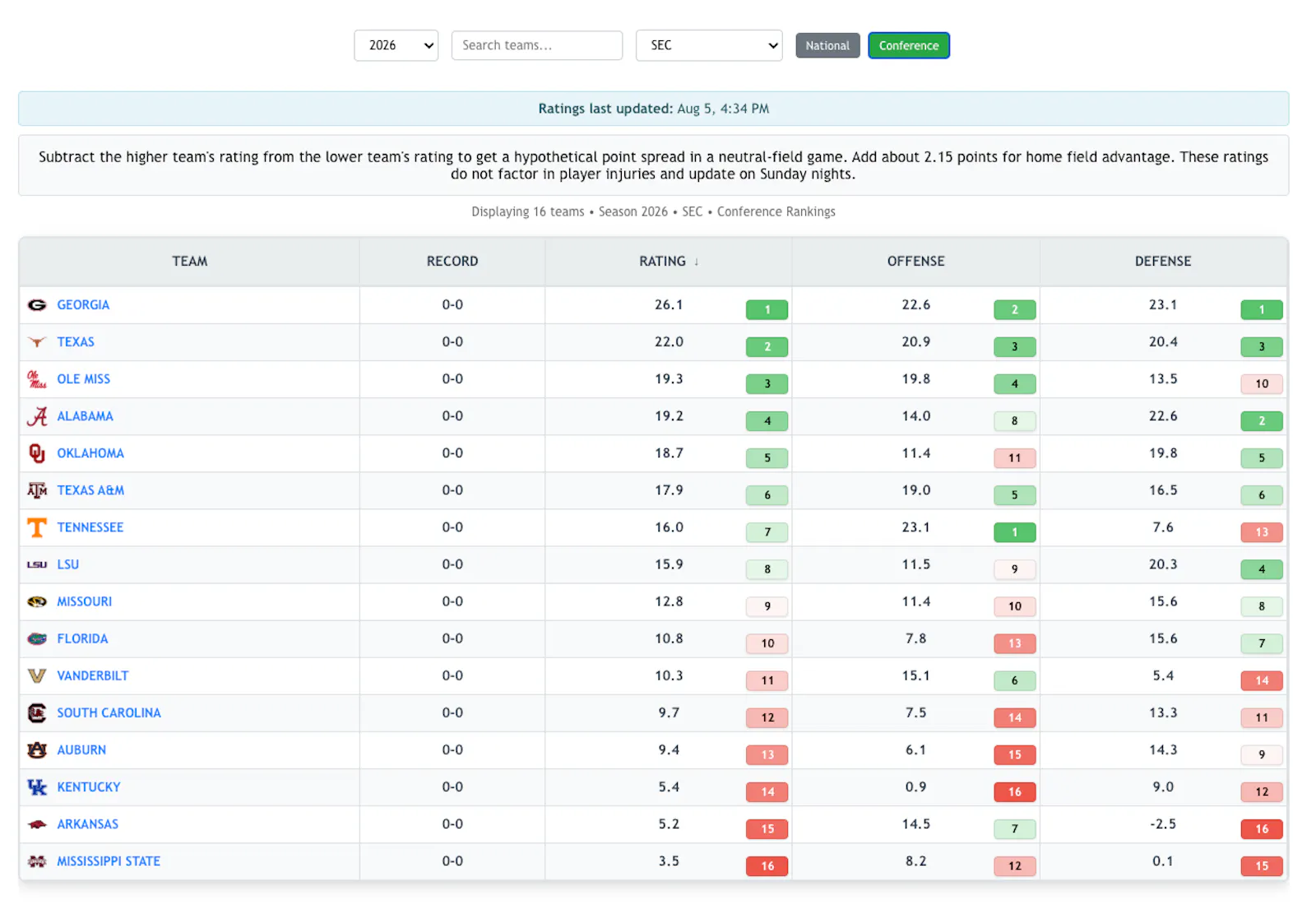Click Mississippi State's rating rank badge 16

767,866
